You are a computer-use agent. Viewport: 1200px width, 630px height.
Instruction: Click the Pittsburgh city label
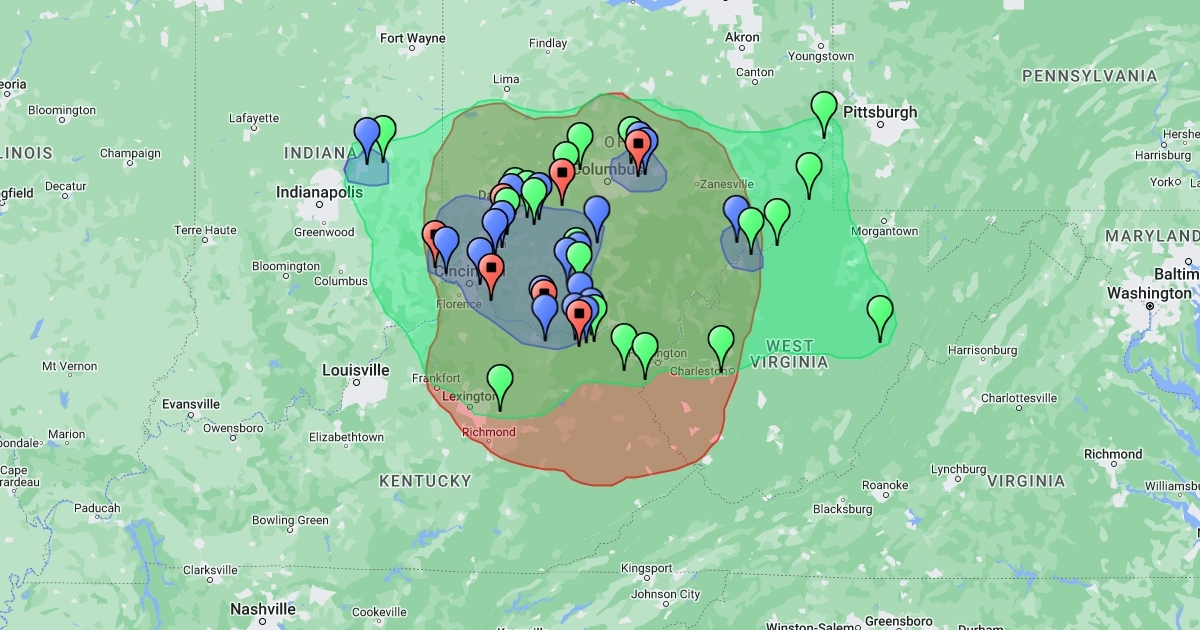[880, 112]
